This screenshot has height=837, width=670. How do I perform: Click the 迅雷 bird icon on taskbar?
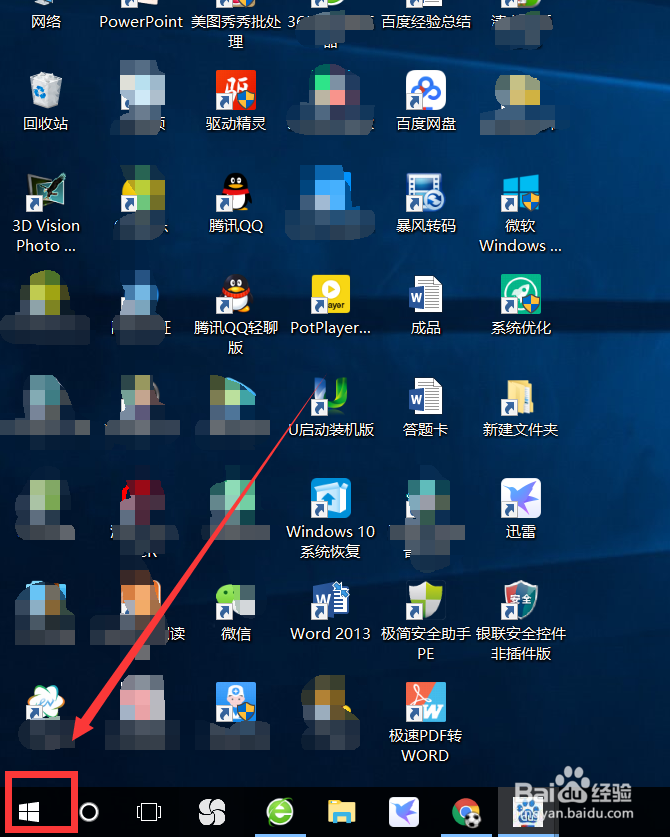(404, 812)
